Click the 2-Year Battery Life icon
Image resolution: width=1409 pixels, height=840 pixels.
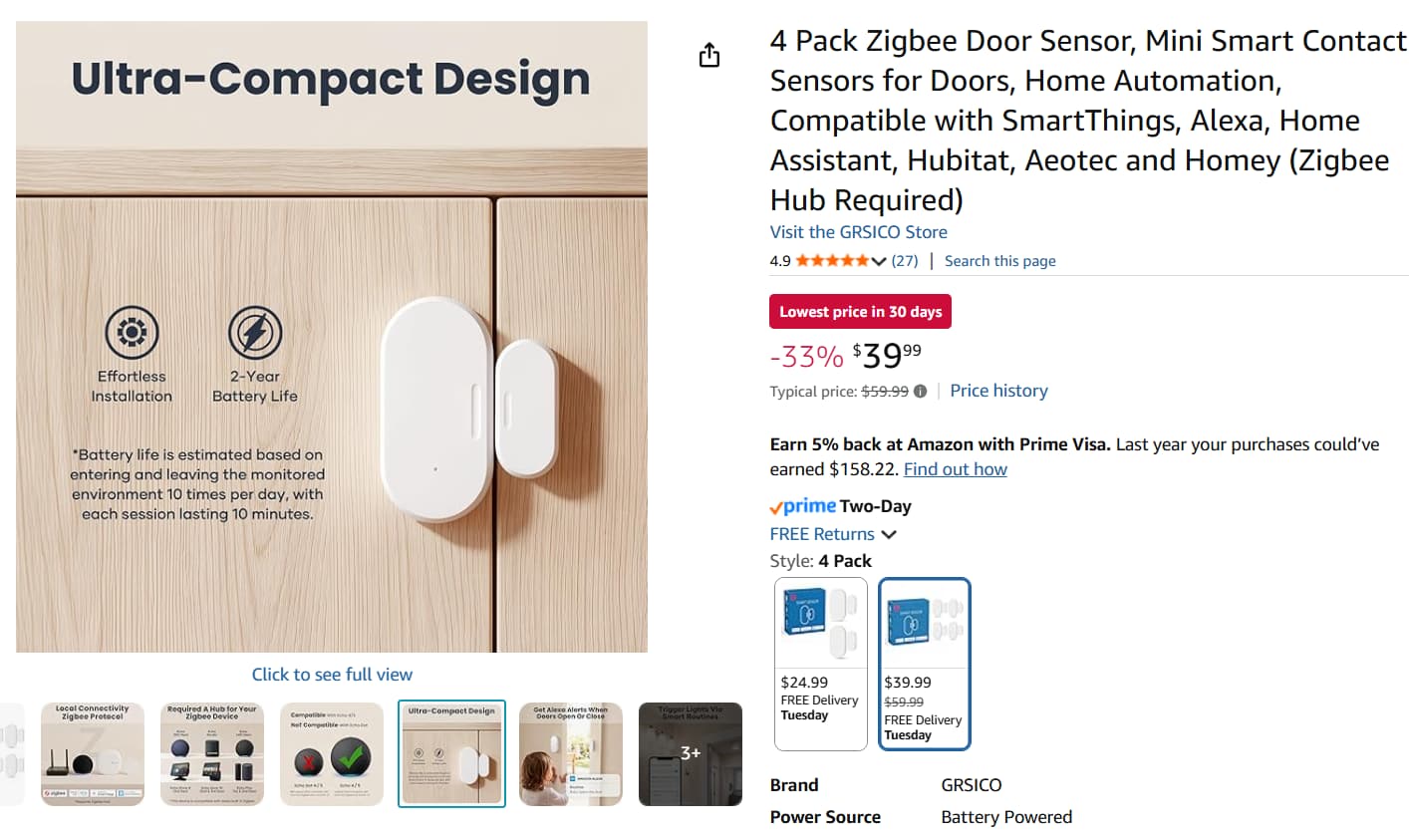click(255, 332)
